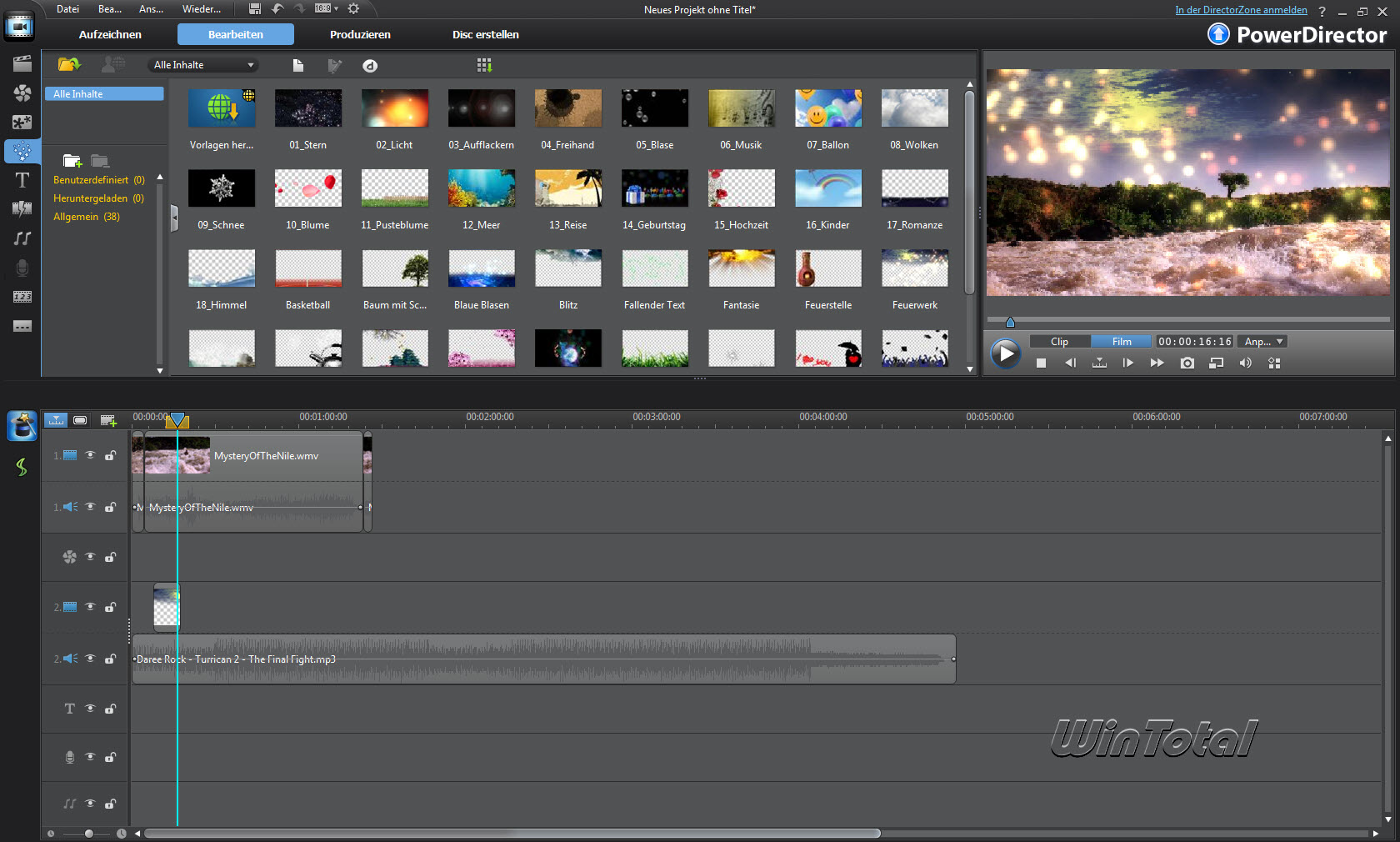The height and width of the screenshot is (842, 1400).
Task: Toggle lock on audio track 2
Action: 110,659
